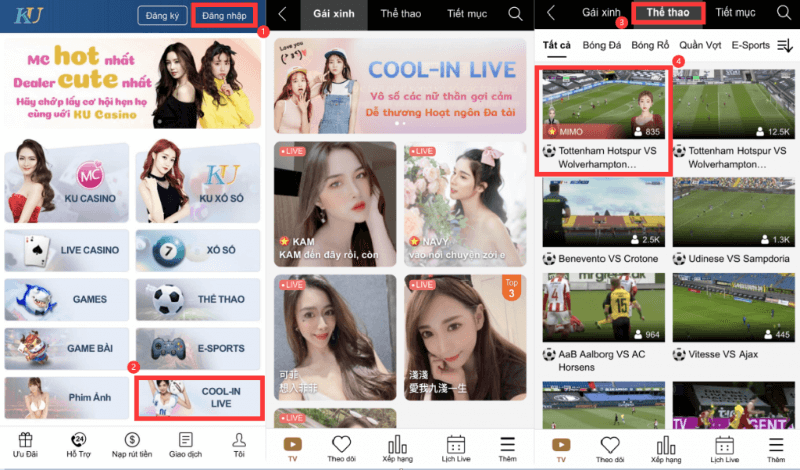Image resolution: width=800 pixels, height=470 pixels.
Task: Open the KAM live stream
Action: click(335, 204)
